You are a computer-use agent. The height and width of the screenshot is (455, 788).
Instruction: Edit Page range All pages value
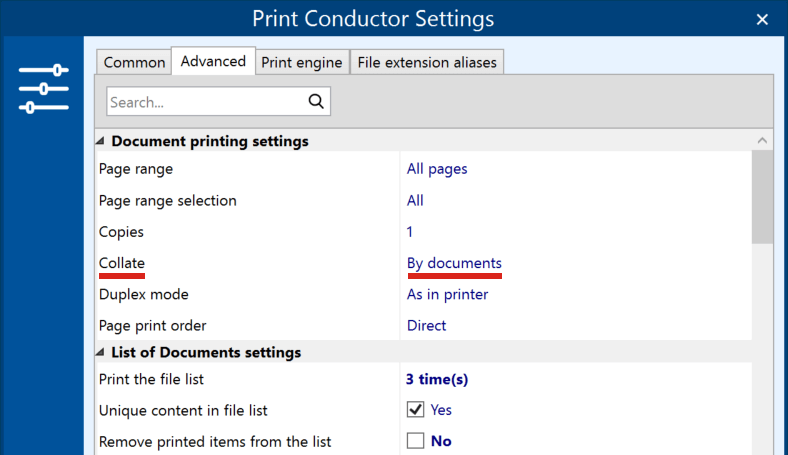tap(437, 169)
